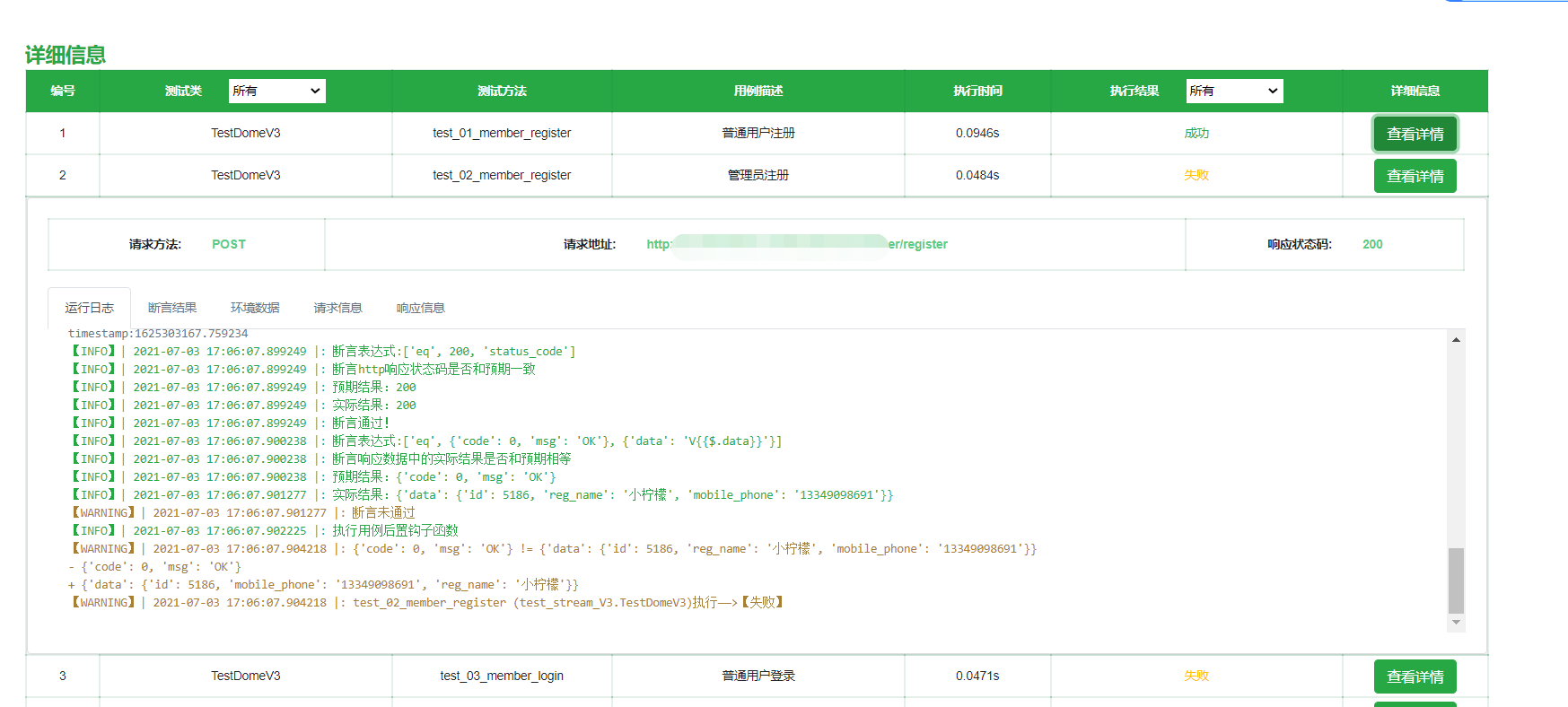This screenshot has height=707, width=1568.
Task: Click the 断言通过！ log line
Action: (x=230, y=423)
